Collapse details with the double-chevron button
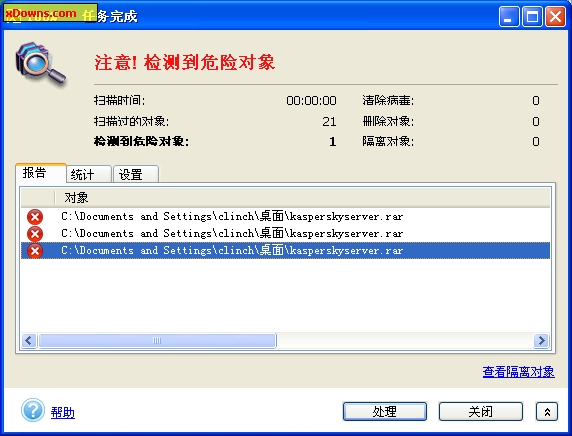 coord(546,412)
